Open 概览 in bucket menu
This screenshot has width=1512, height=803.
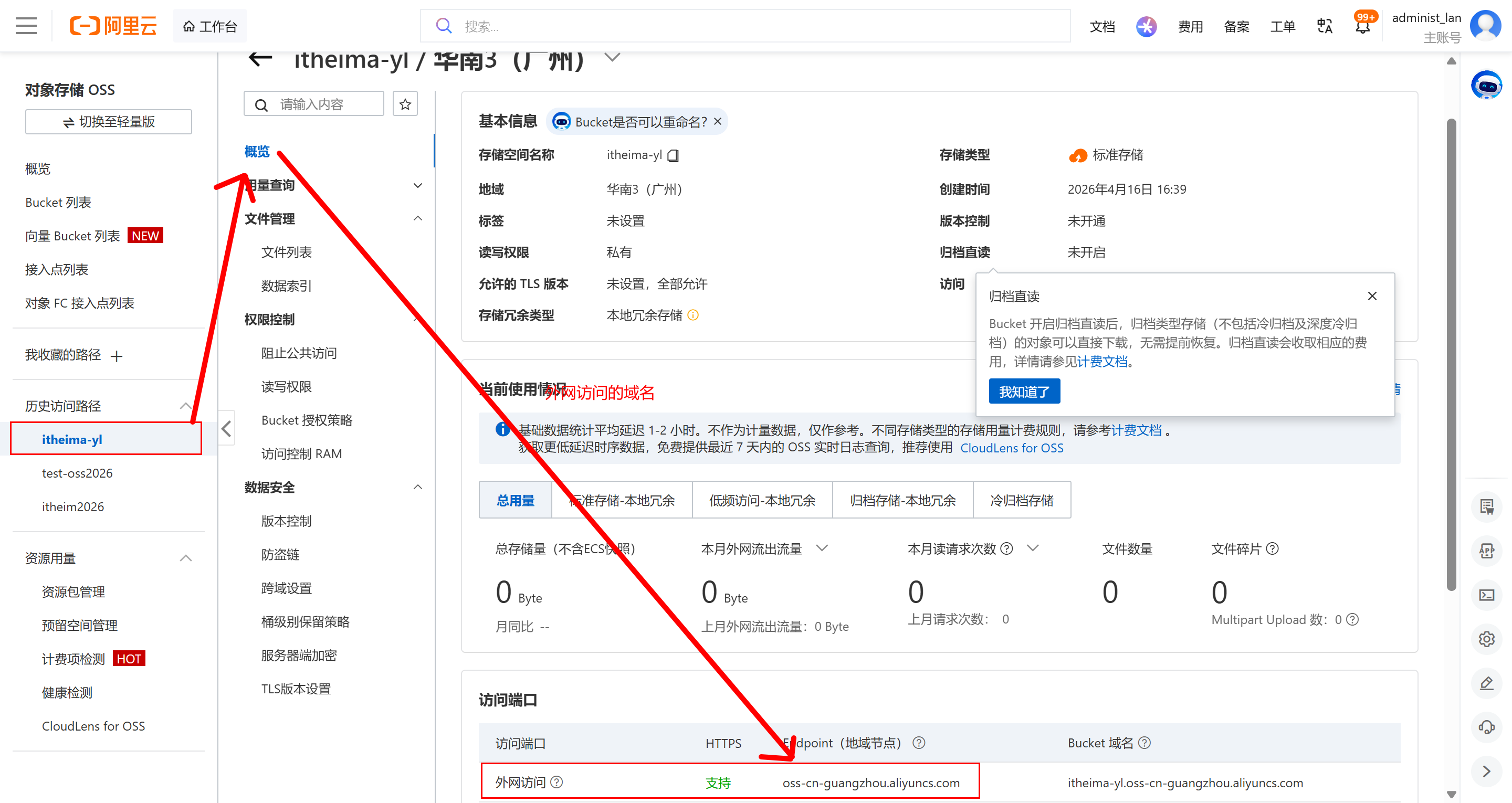[257, 152]
